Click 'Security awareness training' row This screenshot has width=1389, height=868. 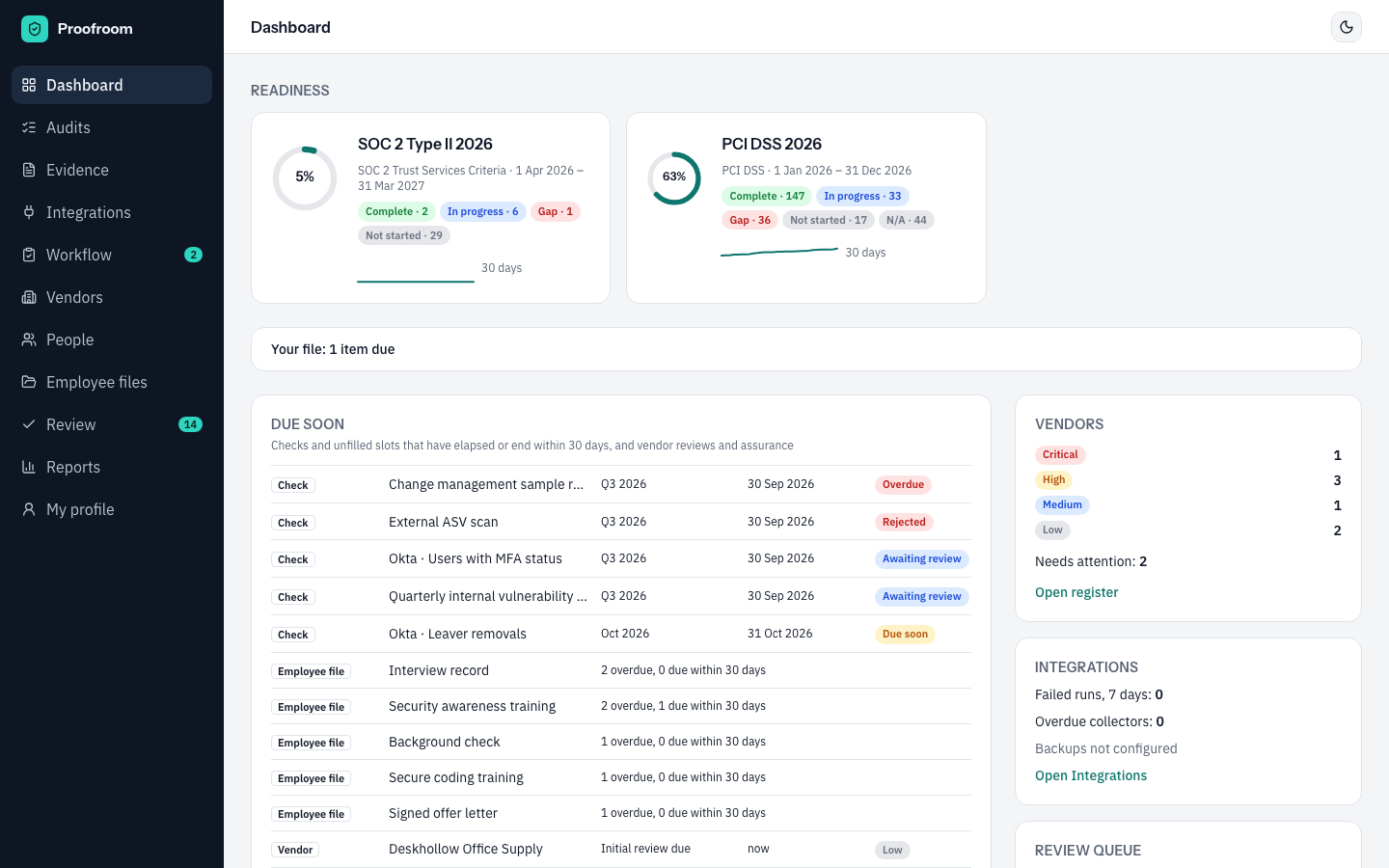click(621, 706)
